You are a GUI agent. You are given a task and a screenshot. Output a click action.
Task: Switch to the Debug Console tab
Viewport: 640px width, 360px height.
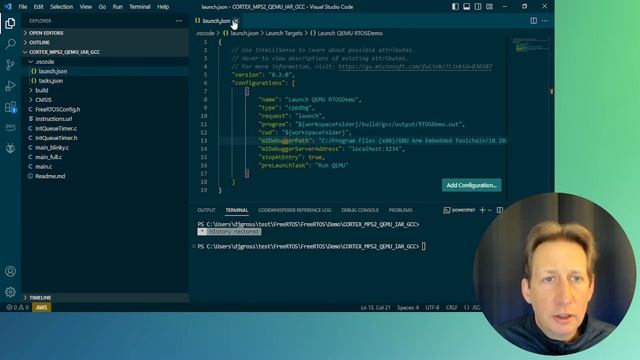click(360, 210)
